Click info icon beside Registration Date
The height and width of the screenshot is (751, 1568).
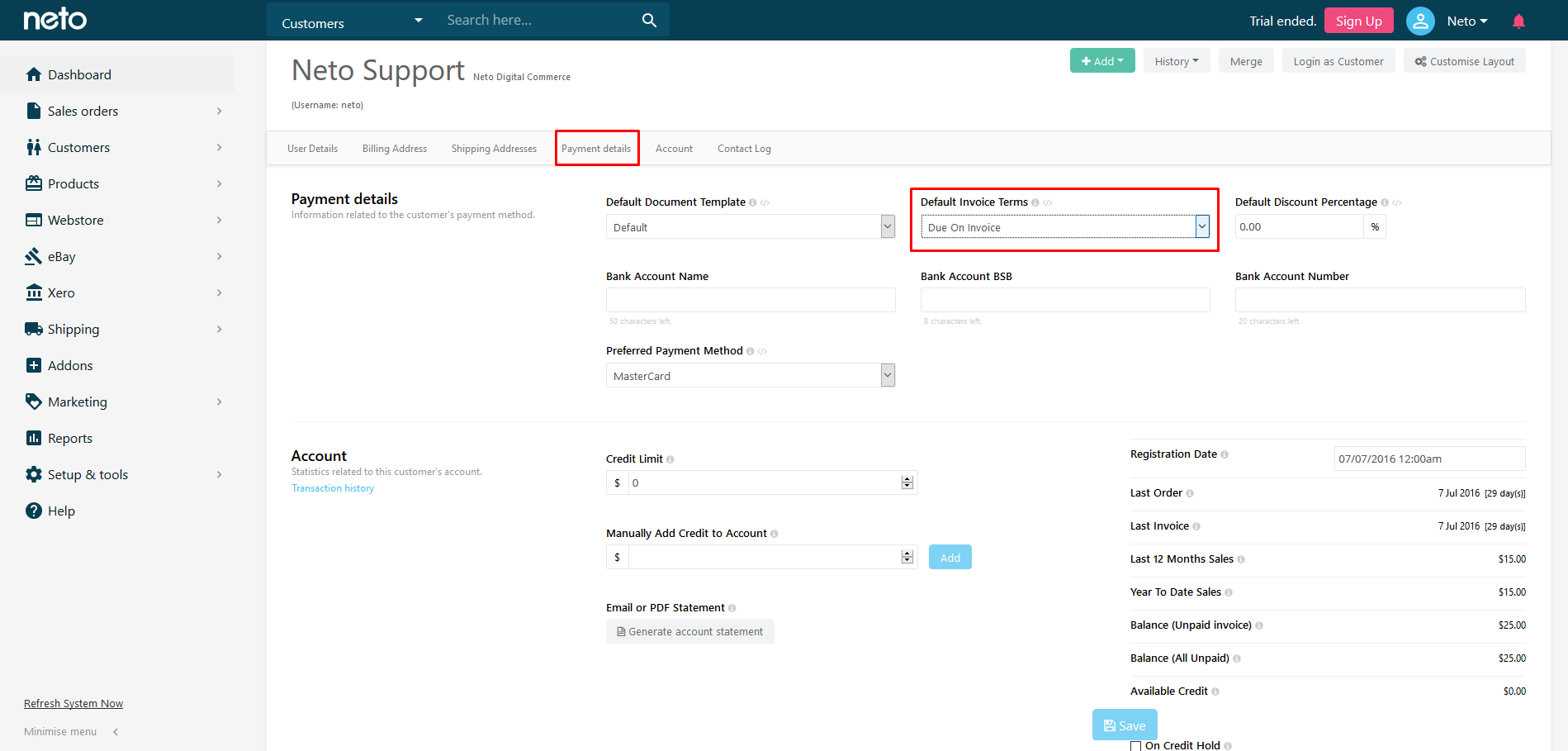point(1225,454)
